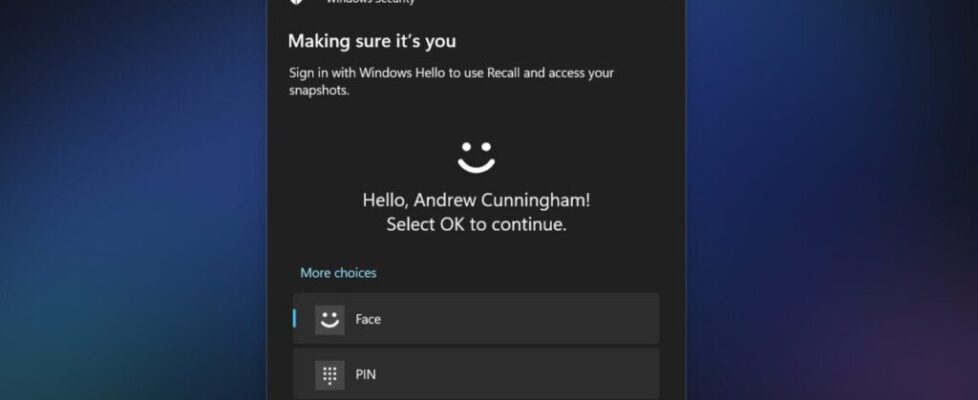Choose the PIN sign-in option label
The width and height of the screenshot is (978, 400).
(366, 375)
